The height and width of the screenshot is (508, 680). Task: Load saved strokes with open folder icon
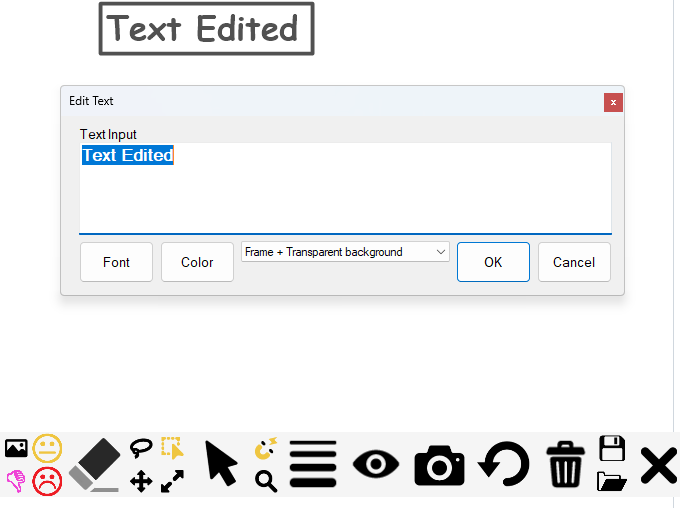(611, 481)
